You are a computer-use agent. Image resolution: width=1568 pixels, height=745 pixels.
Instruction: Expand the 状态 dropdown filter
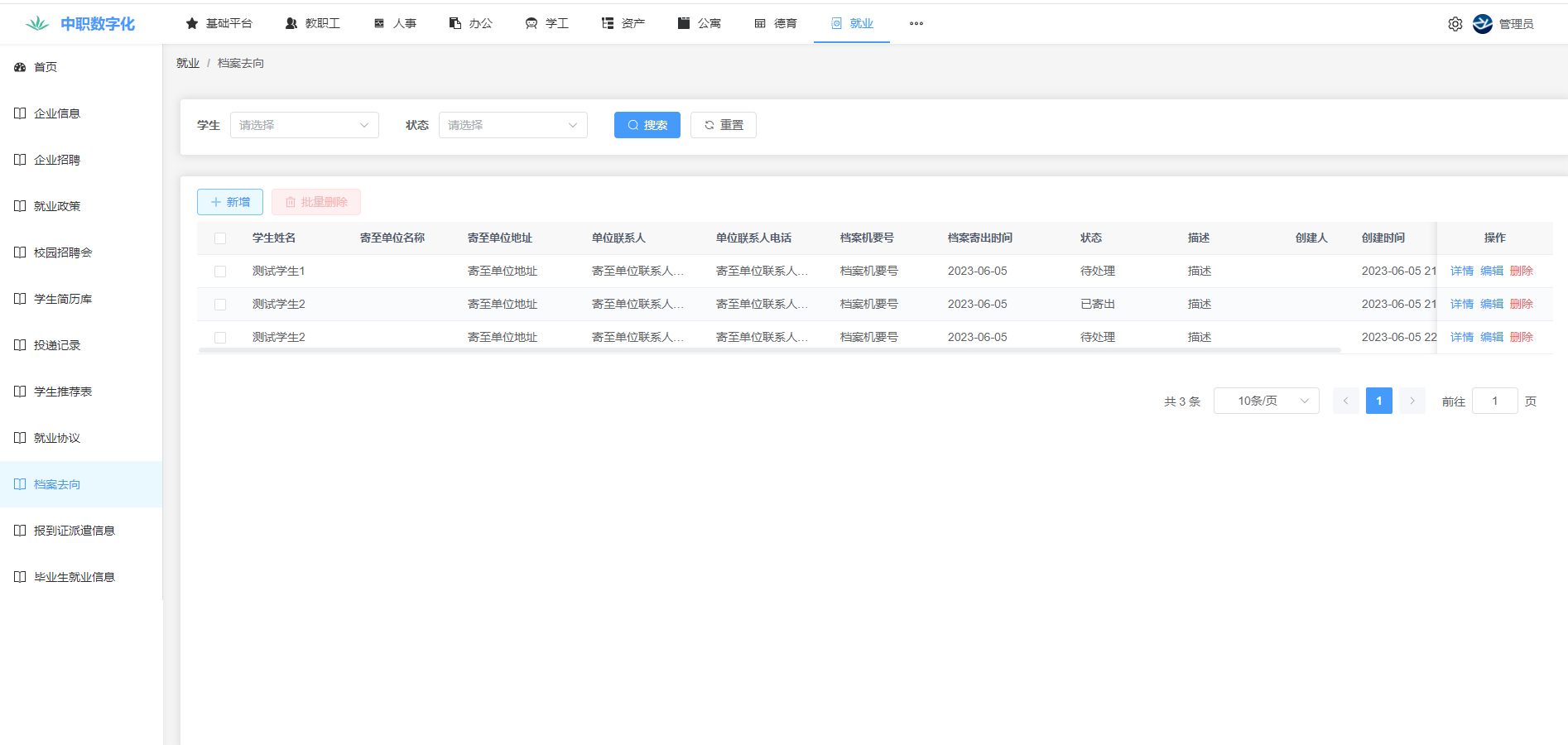click(512, 125)
